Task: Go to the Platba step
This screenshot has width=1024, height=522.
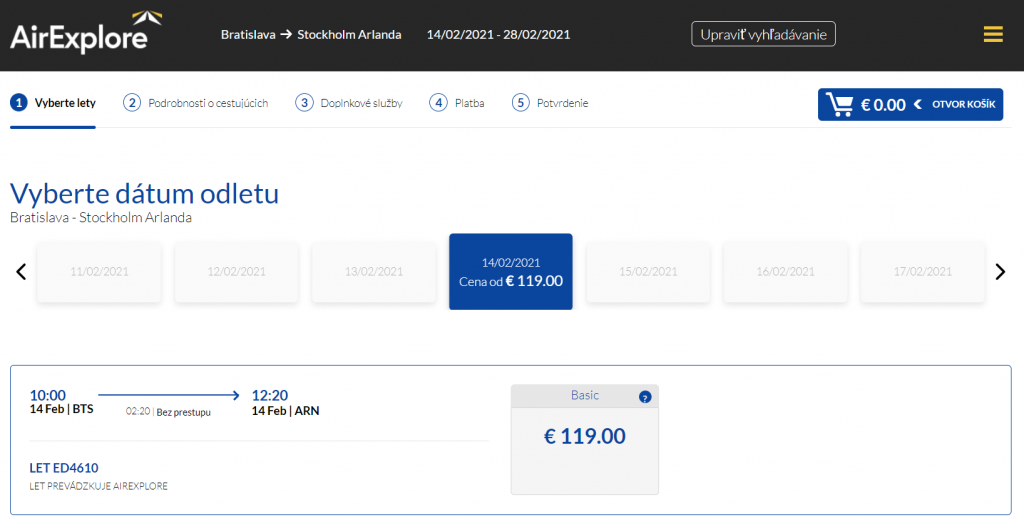Action: (457, 103)
